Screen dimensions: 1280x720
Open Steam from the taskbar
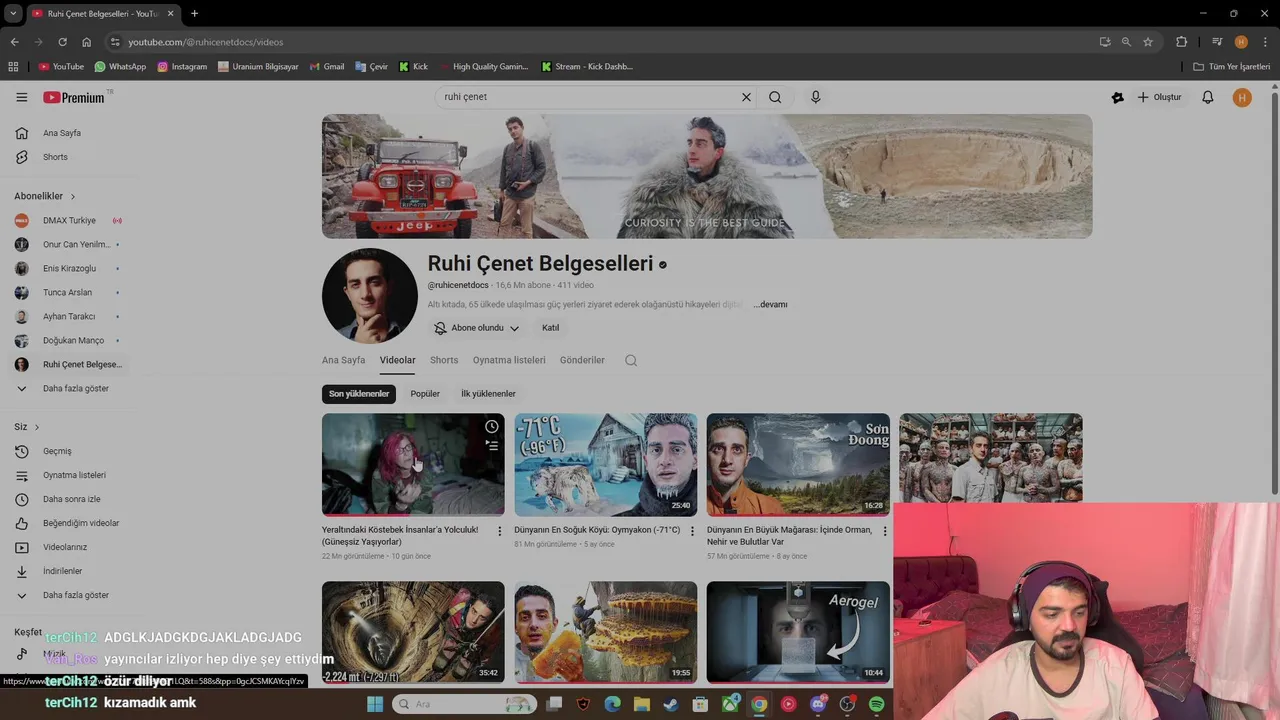pyautogui.click(x=671, y=704)
